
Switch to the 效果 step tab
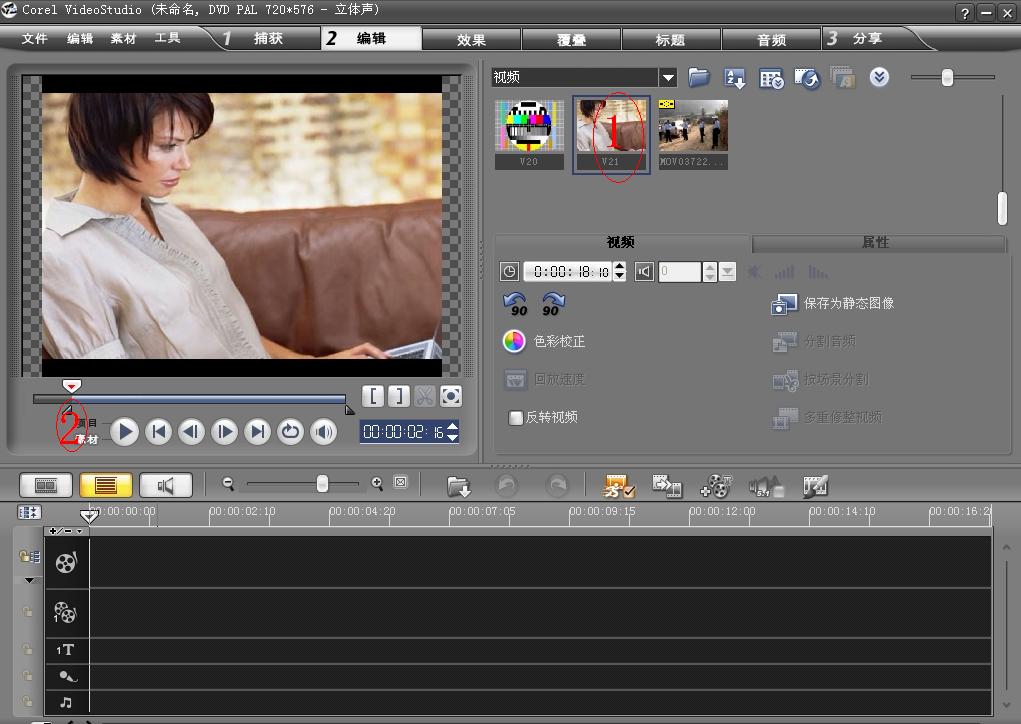click(471, 40)
